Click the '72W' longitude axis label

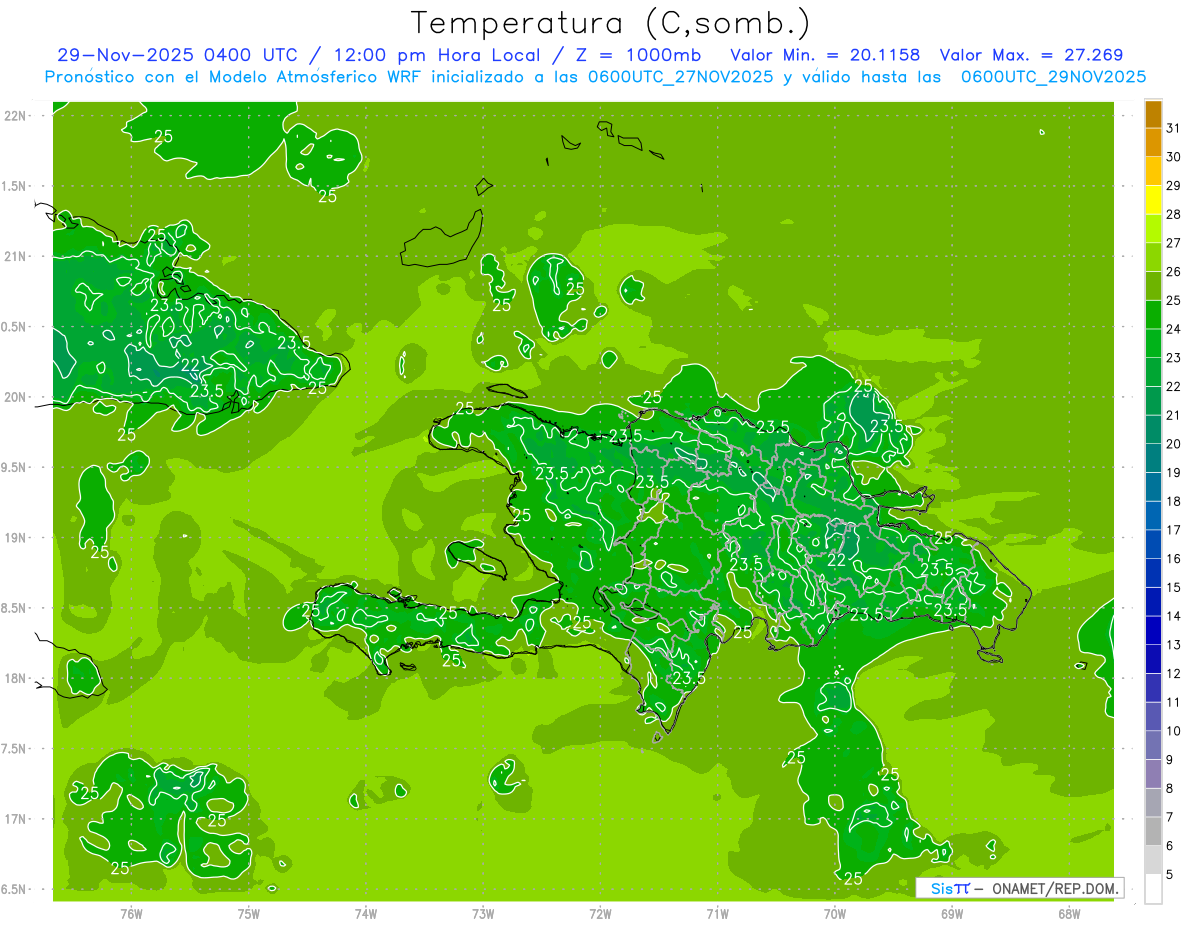pos(600,913)
